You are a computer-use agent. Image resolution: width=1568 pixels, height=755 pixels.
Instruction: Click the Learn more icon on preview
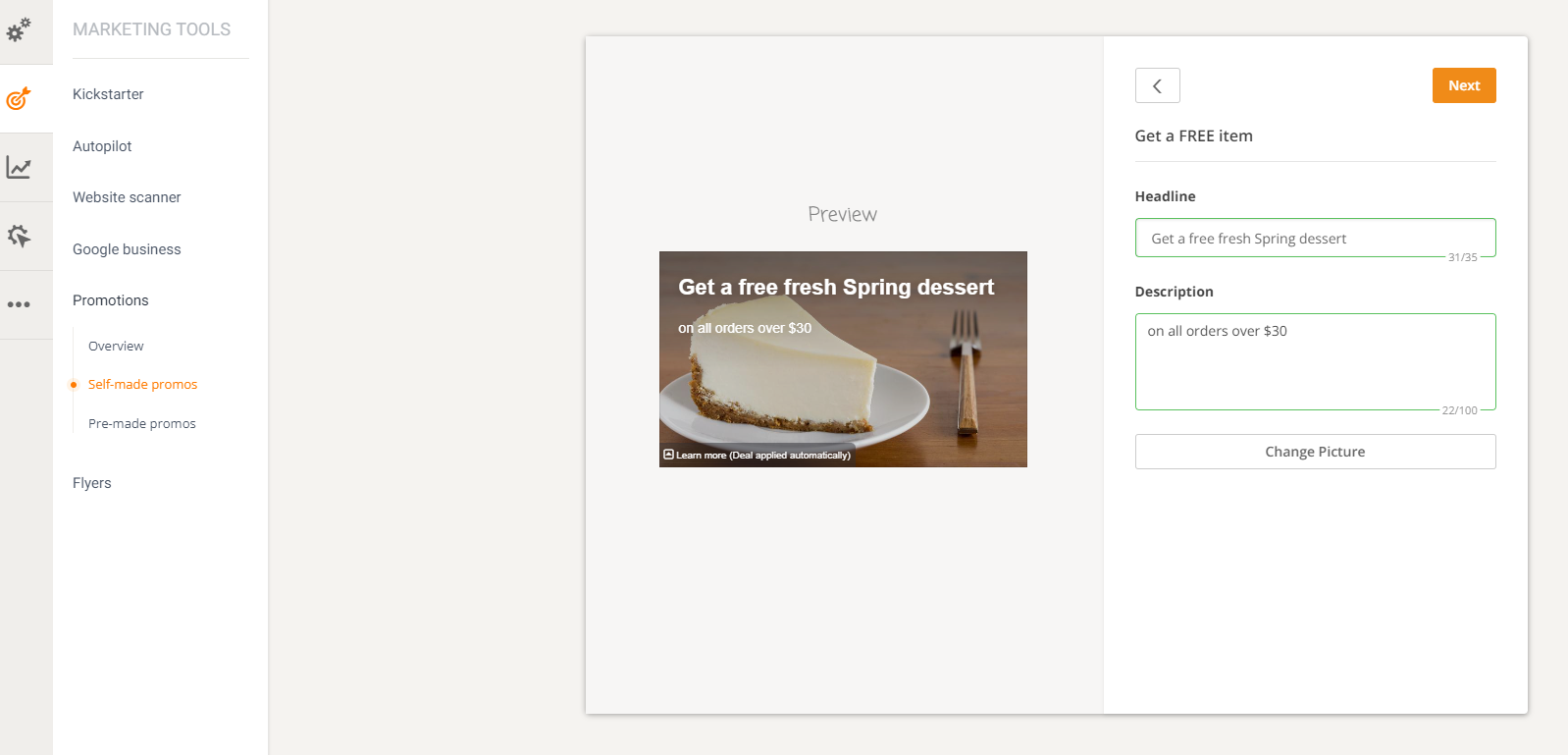(x=668, y=455)
